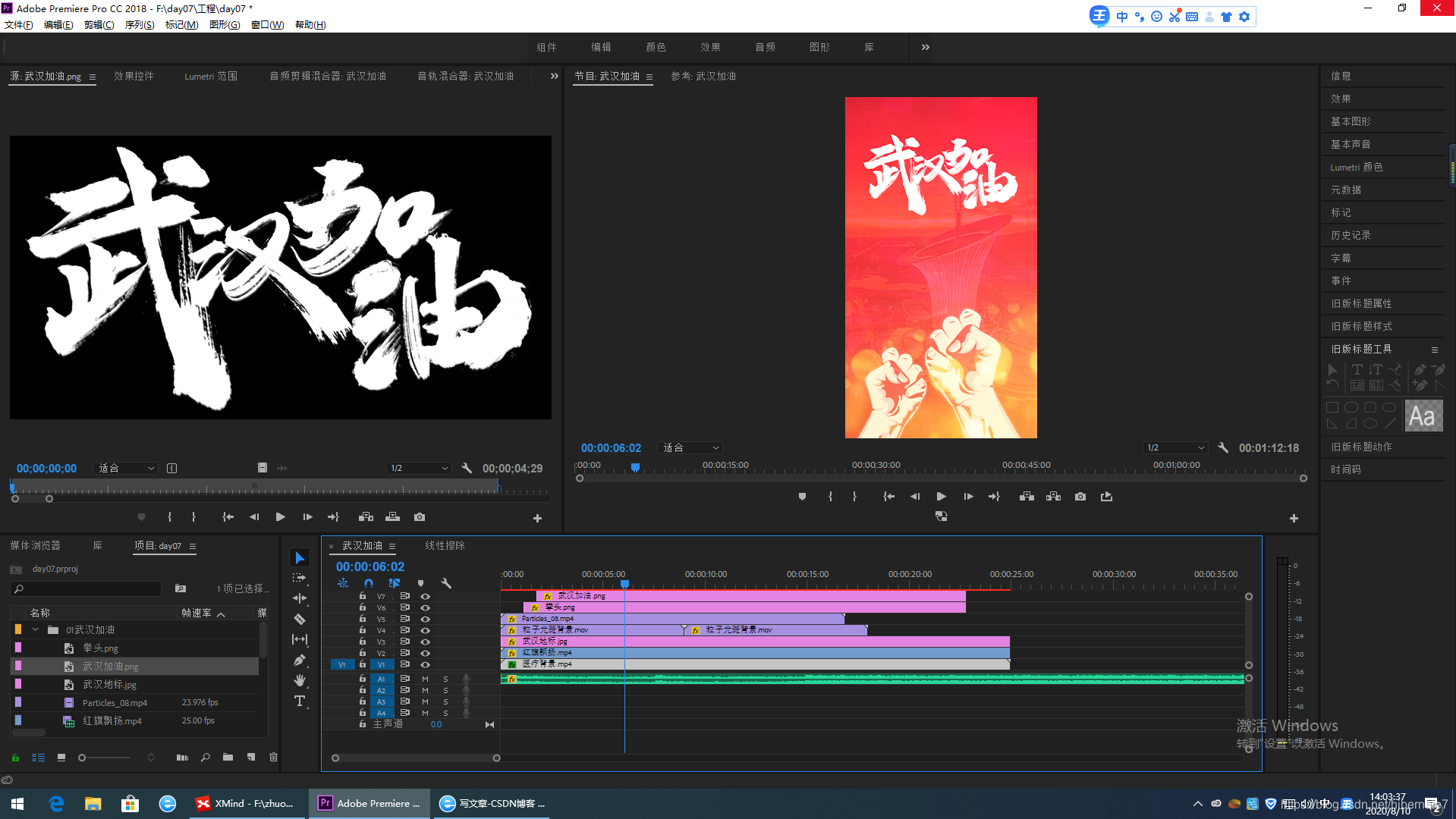Select the Type tool
This screenshot has width=1456, height=819.
pyautogui.click(x=300, y=701)
